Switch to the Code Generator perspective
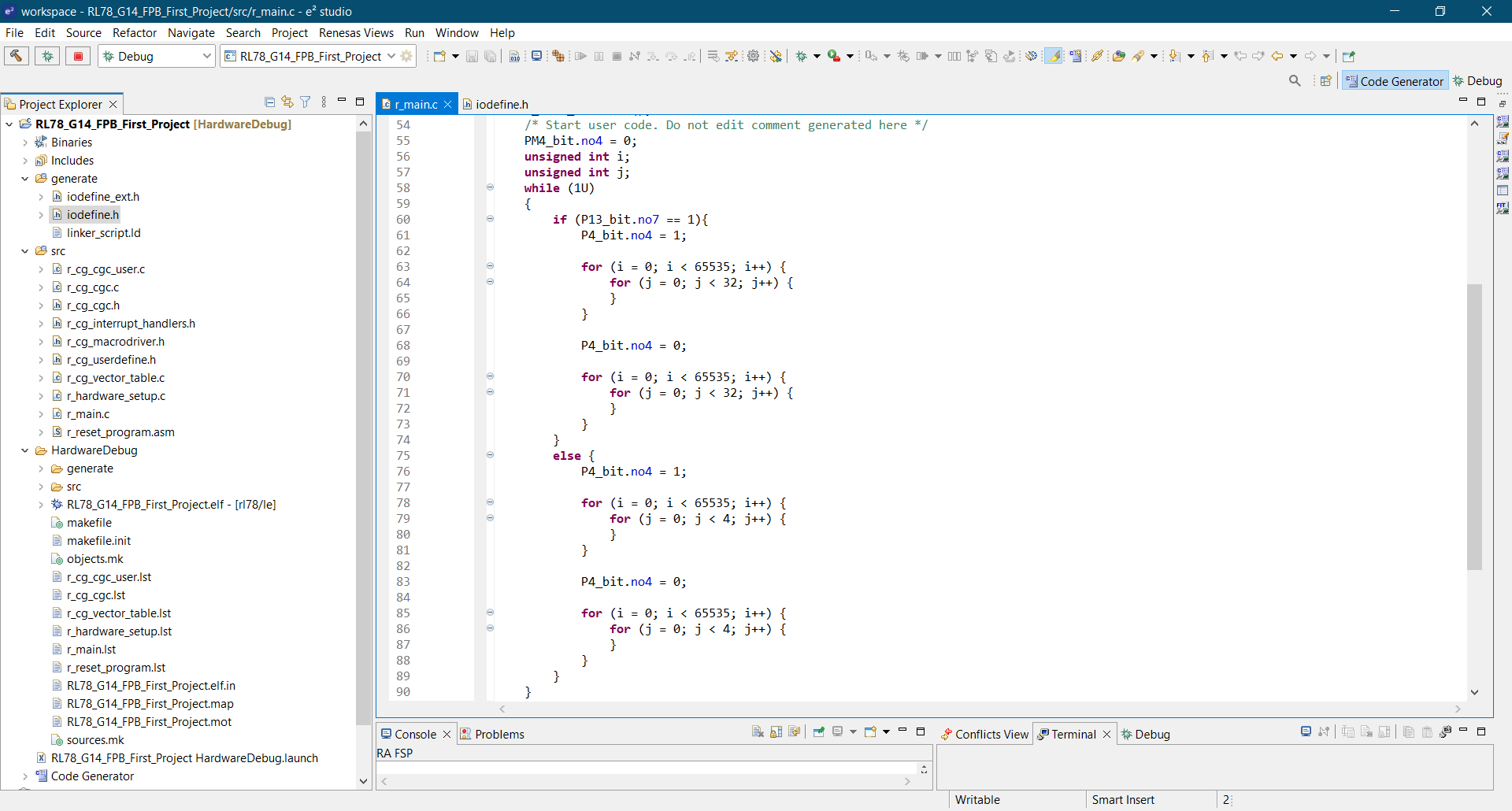 pyautogui.click(x=1395, y=81)
